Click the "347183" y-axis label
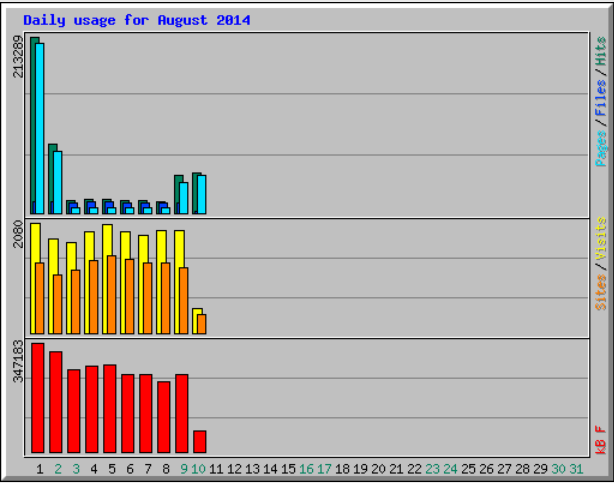The height and width of the screenshot is (483, 614). 19,363
